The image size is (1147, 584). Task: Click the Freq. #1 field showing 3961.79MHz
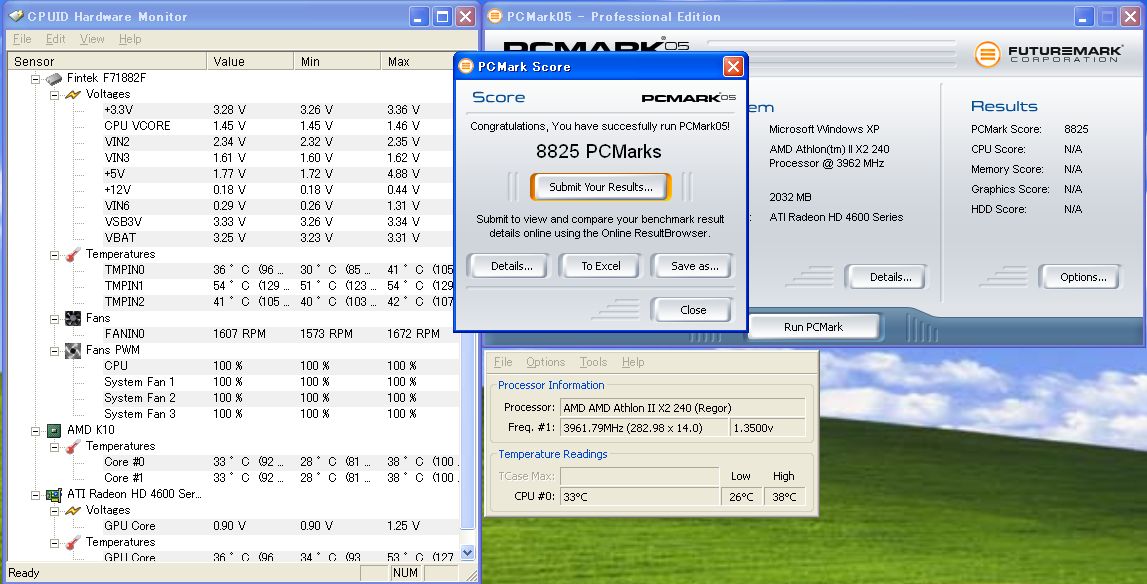(x=644, y=428)
